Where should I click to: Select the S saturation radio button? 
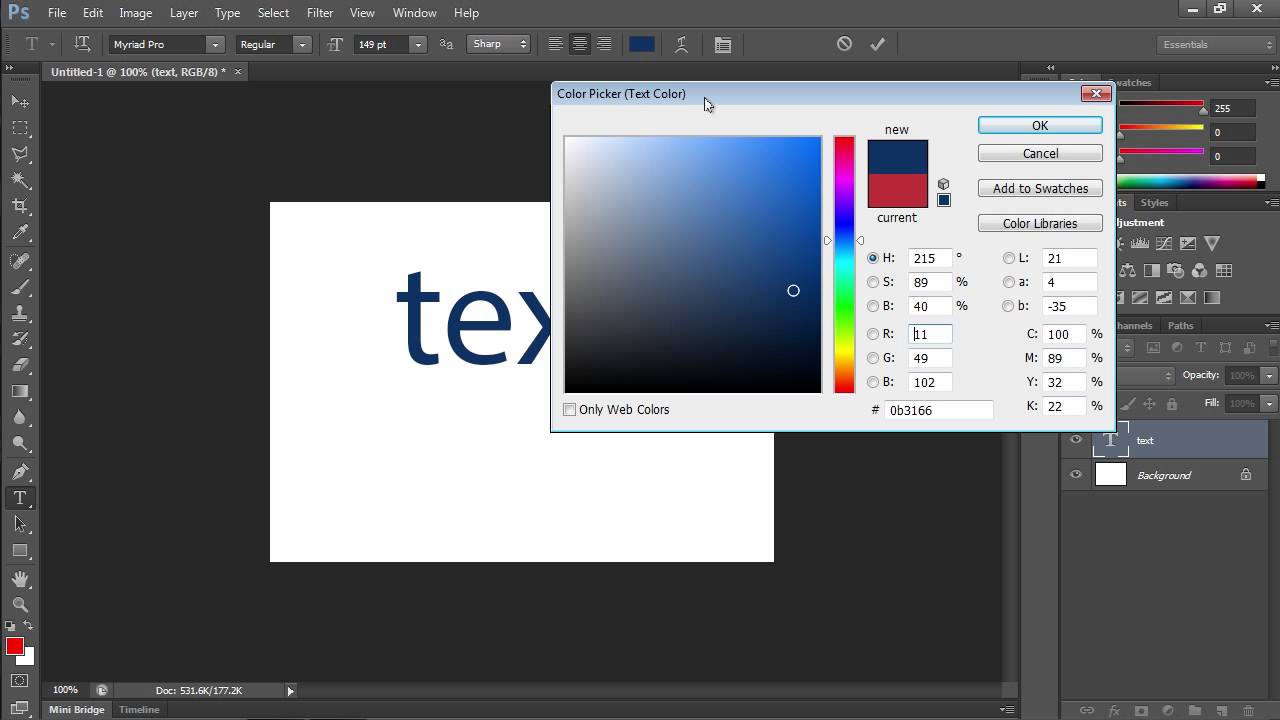pyautogui.click(x=873, y=282)
